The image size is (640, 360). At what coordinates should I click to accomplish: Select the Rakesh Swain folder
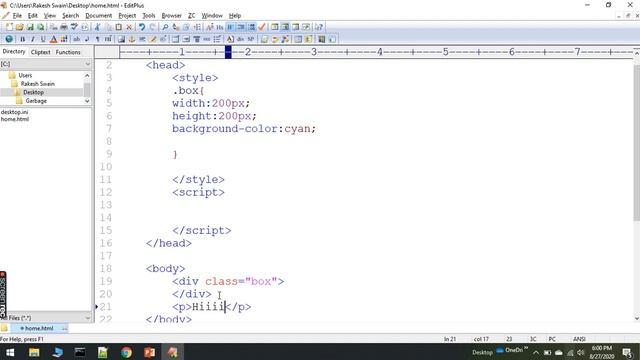38,84
